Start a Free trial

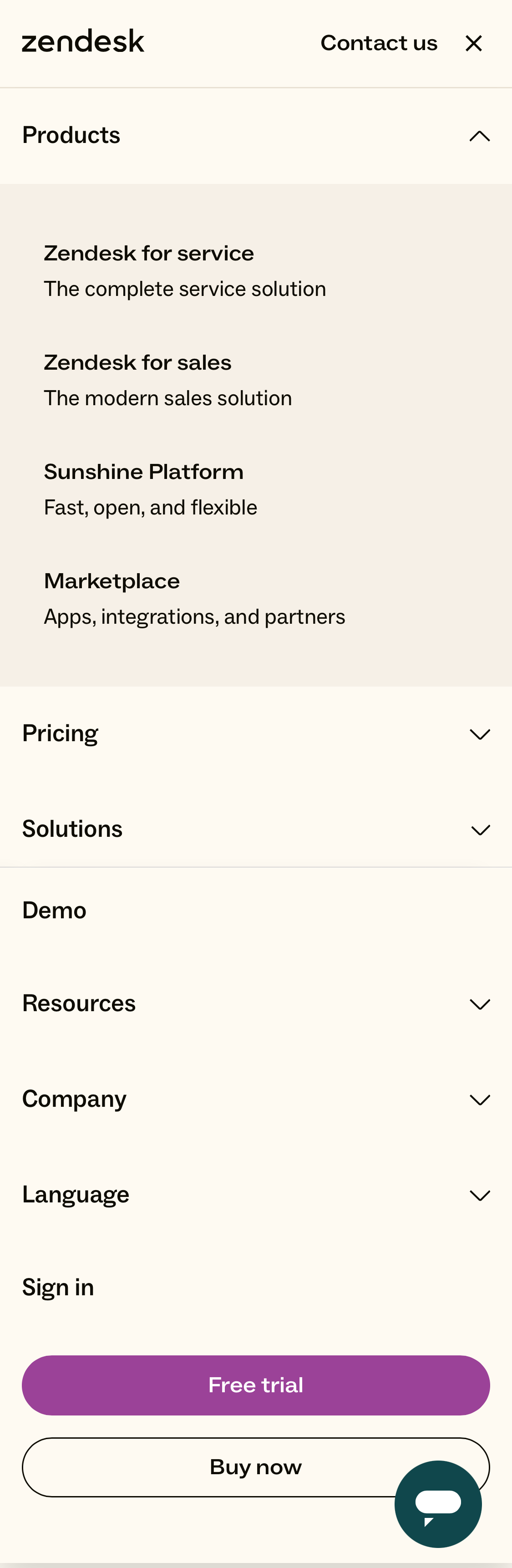click(x=256, y=1384)
